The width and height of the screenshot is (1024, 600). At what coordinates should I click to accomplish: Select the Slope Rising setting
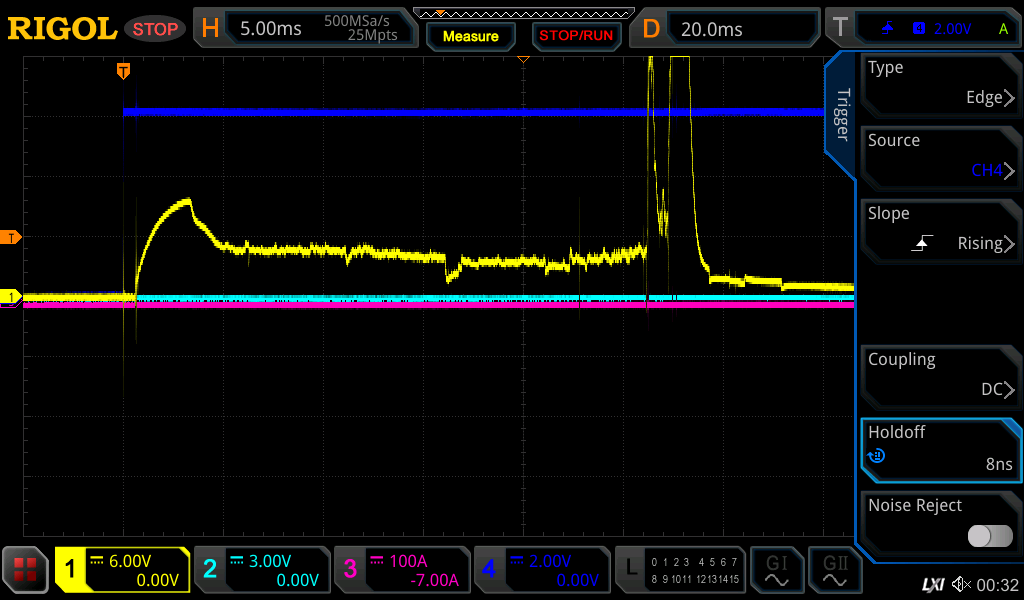point(940,230)
